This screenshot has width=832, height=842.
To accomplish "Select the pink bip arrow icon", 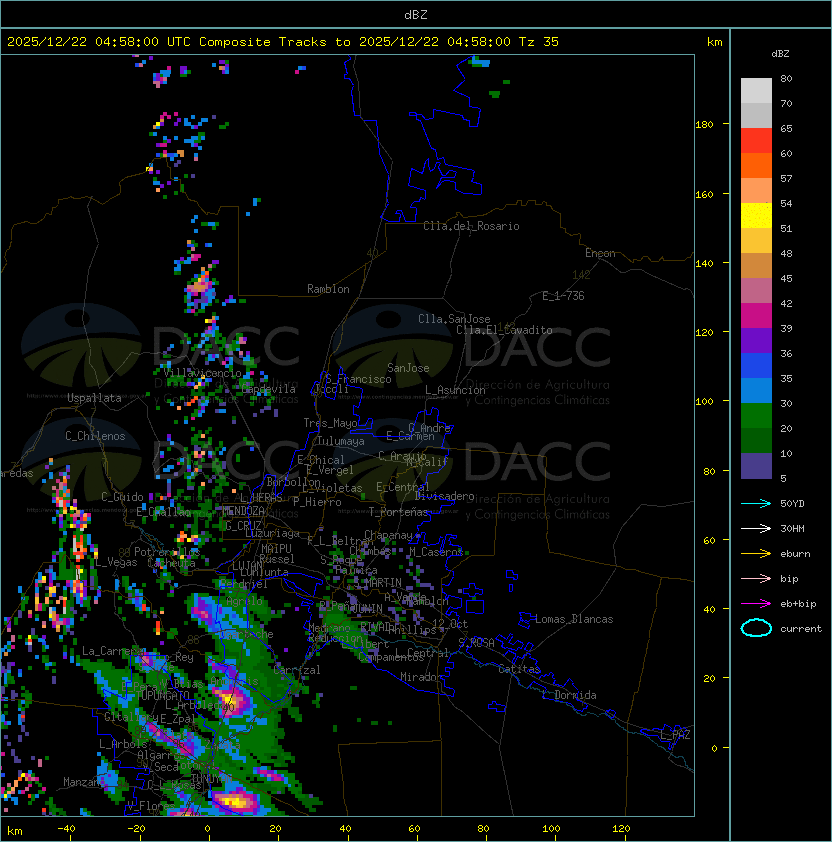I will 756,578.
